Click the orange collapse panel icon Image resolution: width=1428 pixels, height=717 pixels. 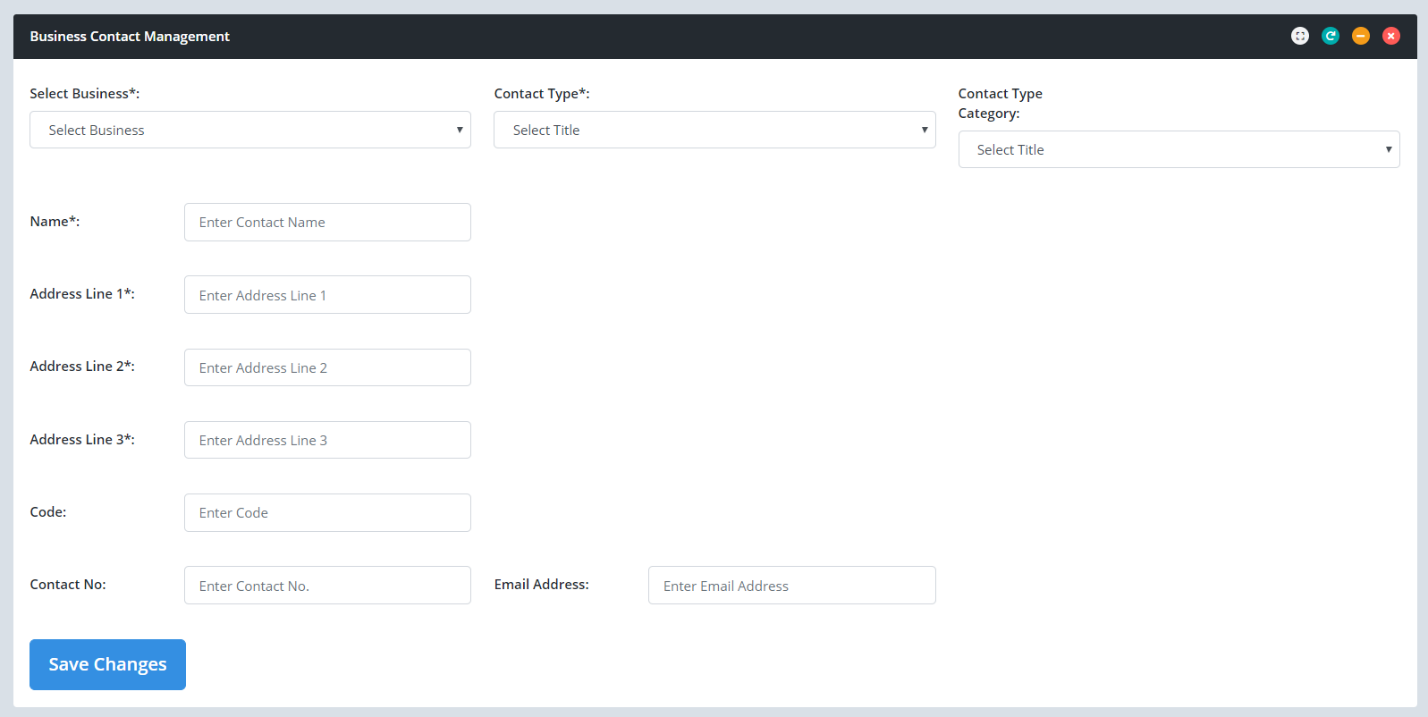(x=1360, y=36)
